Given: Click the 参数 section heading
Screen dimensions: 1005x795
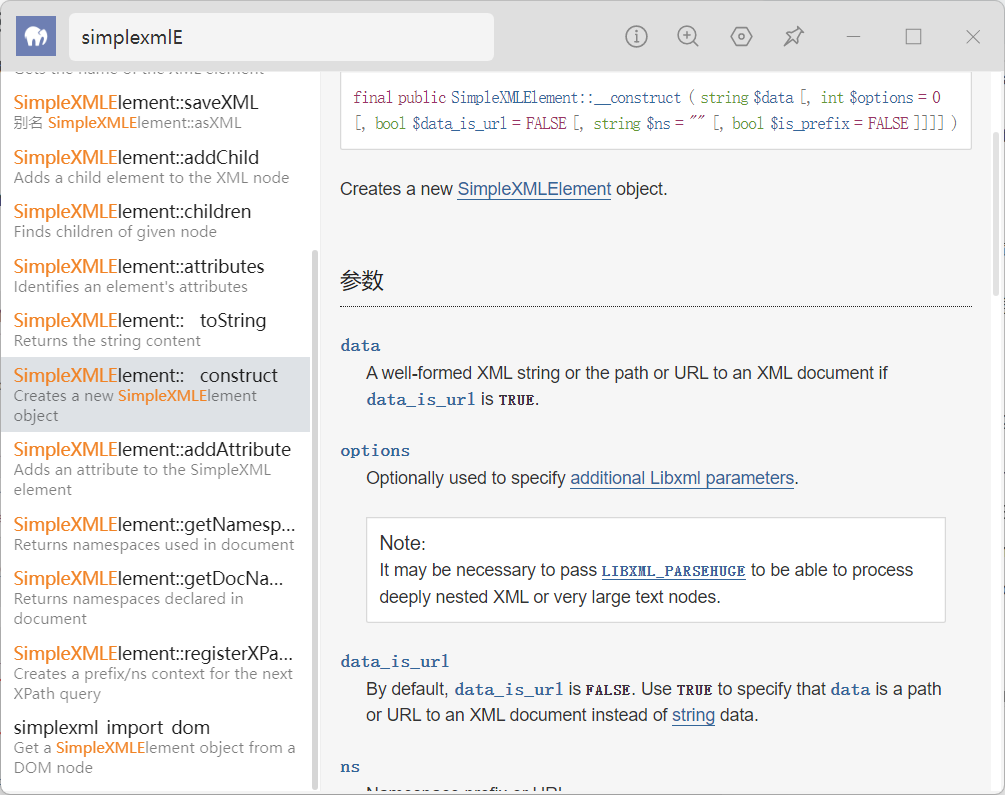Looking at the screenshot, I should (x=362, y=281).
